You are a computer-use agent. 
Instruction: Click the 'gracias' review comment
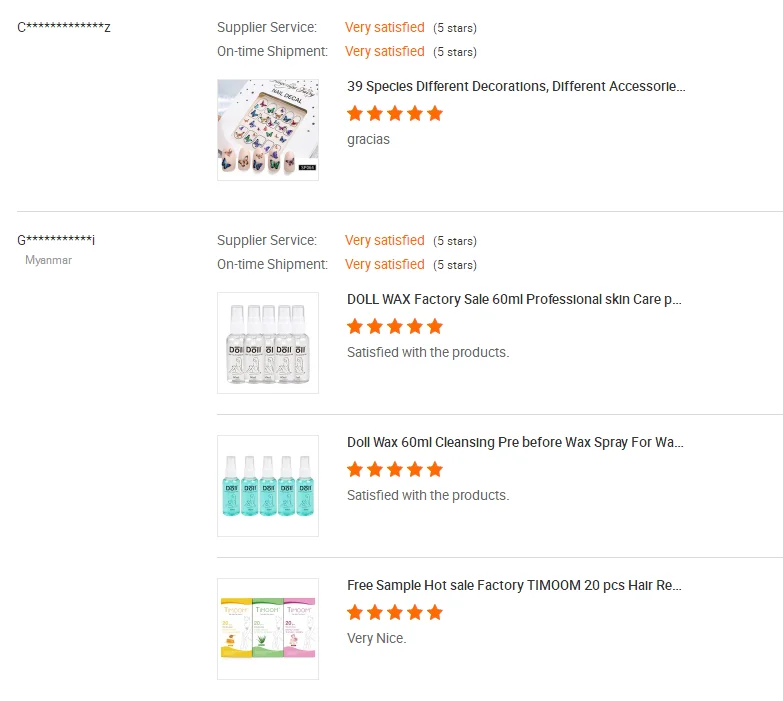coord(368,139)
